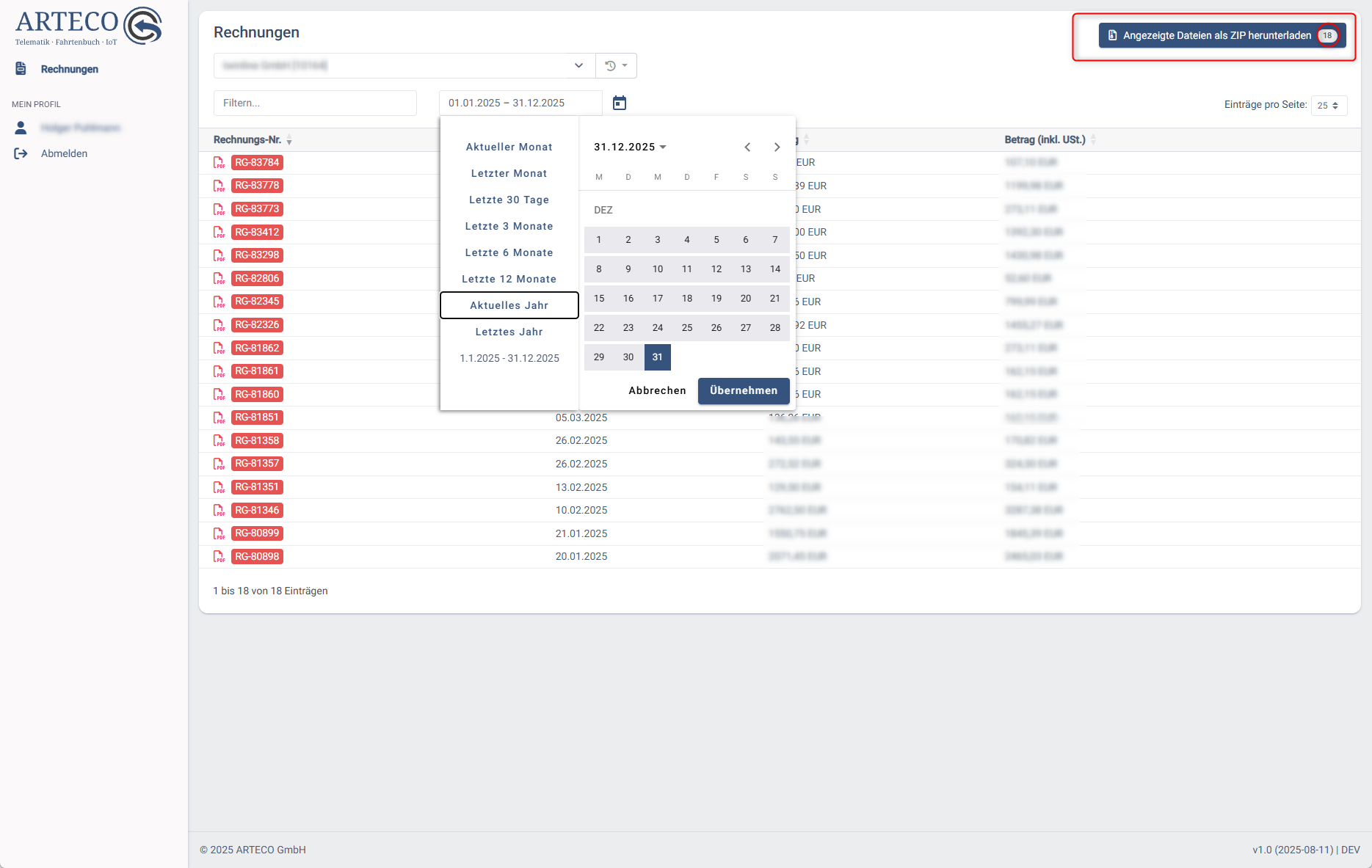Click the PDF icon for RG-83784

tap(219, 163)
